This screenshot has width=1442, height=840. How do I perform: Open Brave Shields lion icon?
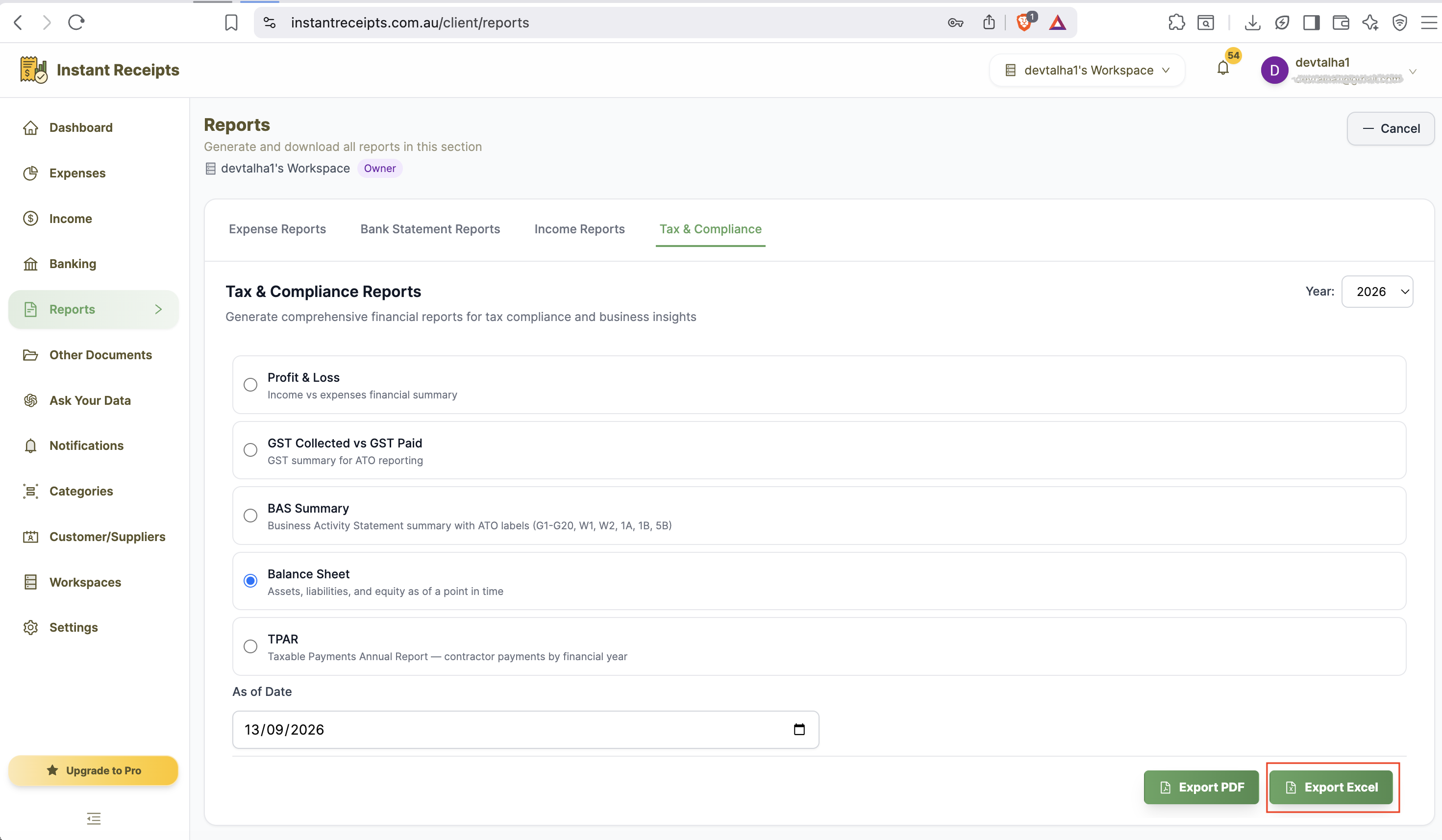pyautogui.click(x=1025, y=23)
